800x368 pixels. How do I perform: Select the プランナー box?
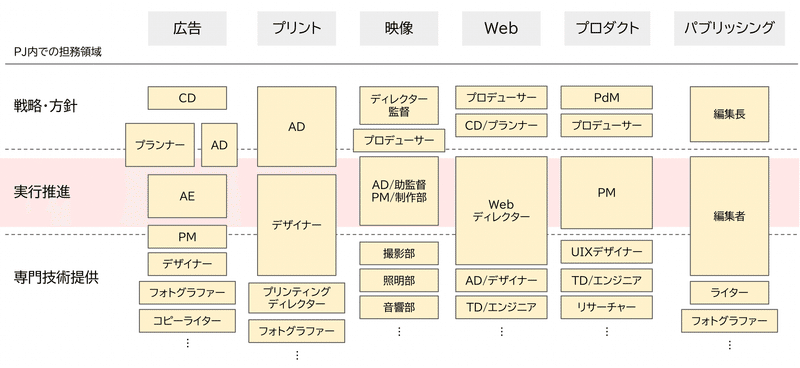160,145
